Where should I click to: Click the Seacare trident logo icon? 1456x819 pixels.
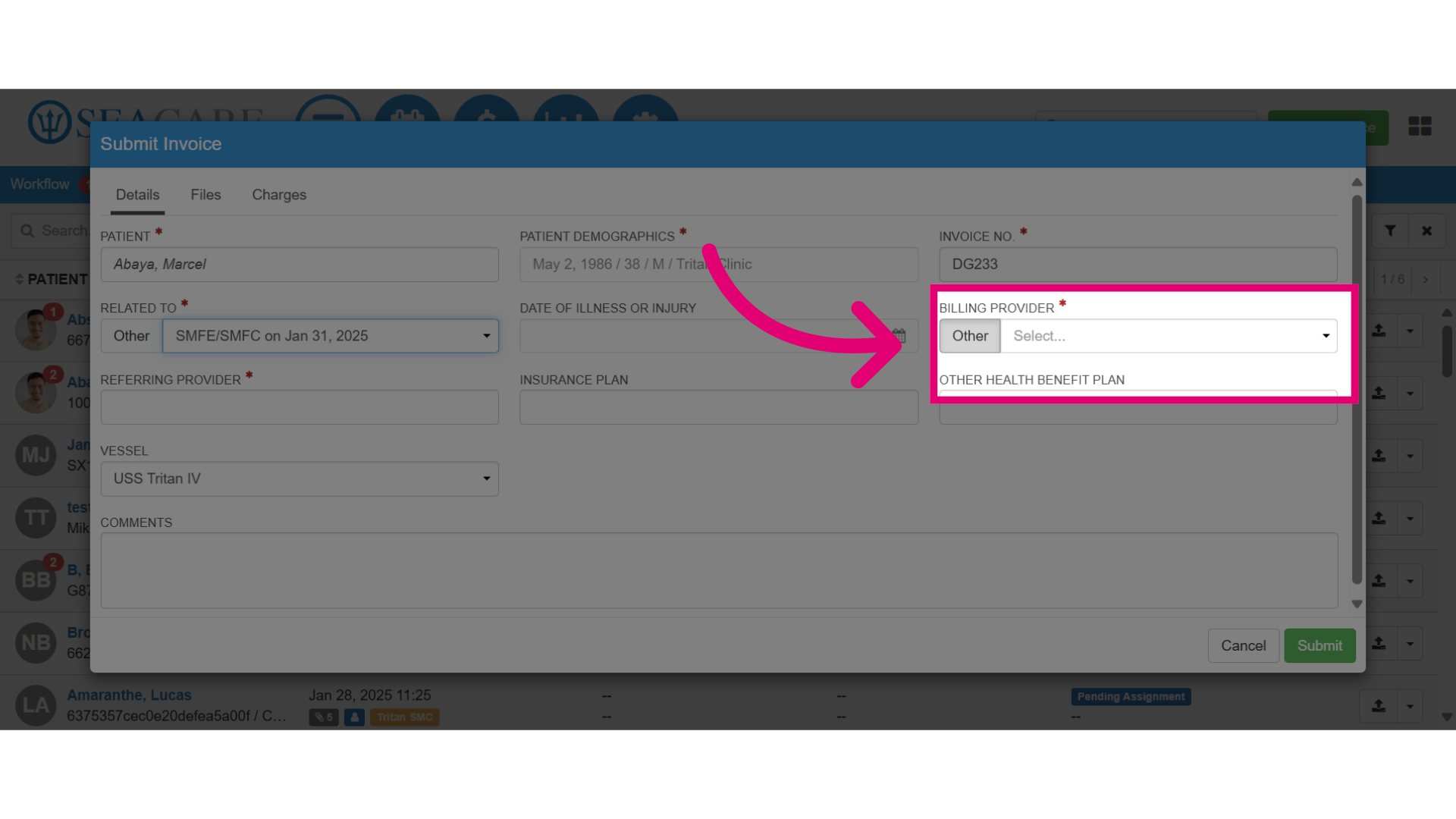[x=50, y=121]
